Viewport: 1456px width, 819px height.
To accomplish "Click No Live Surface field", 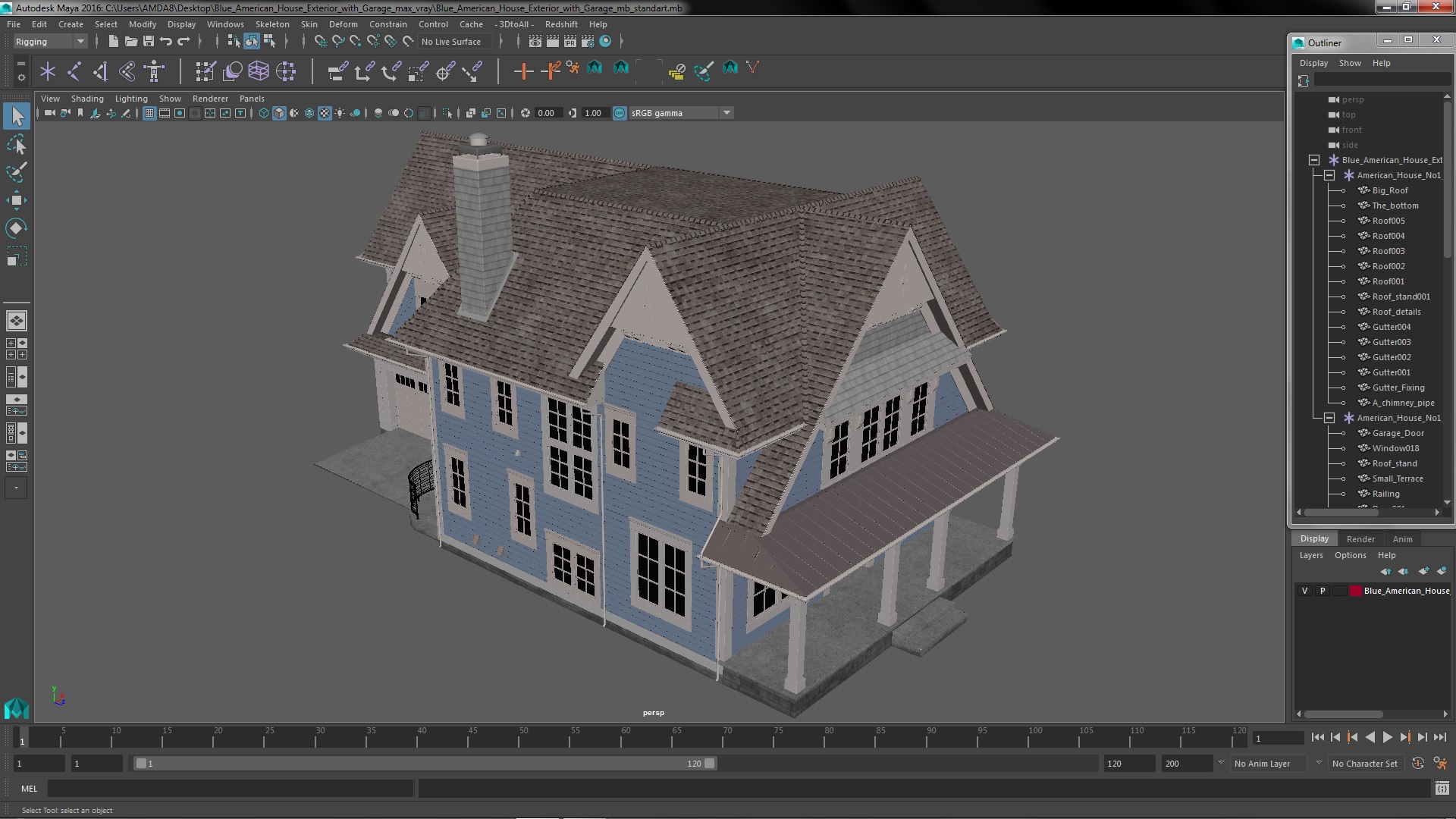I will 456,42.
